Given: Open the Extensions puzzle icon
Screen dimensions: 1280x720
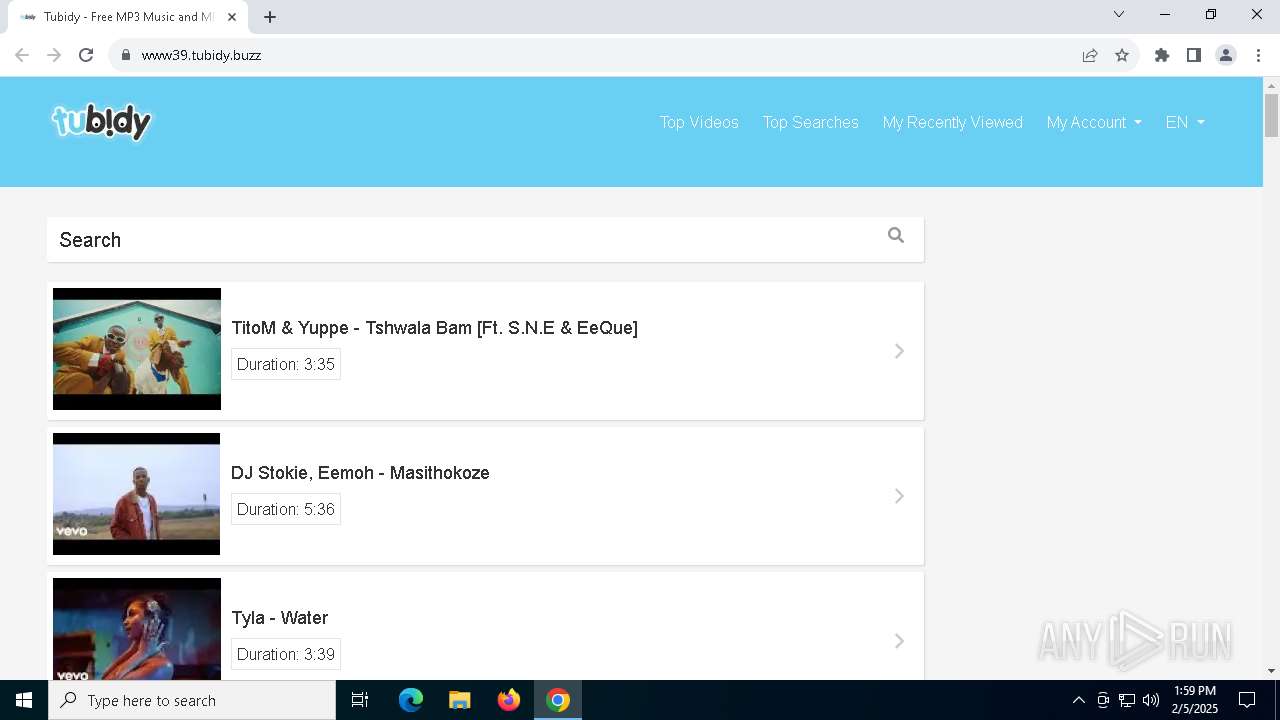Looking at the screenshot, I should 1162,55.
